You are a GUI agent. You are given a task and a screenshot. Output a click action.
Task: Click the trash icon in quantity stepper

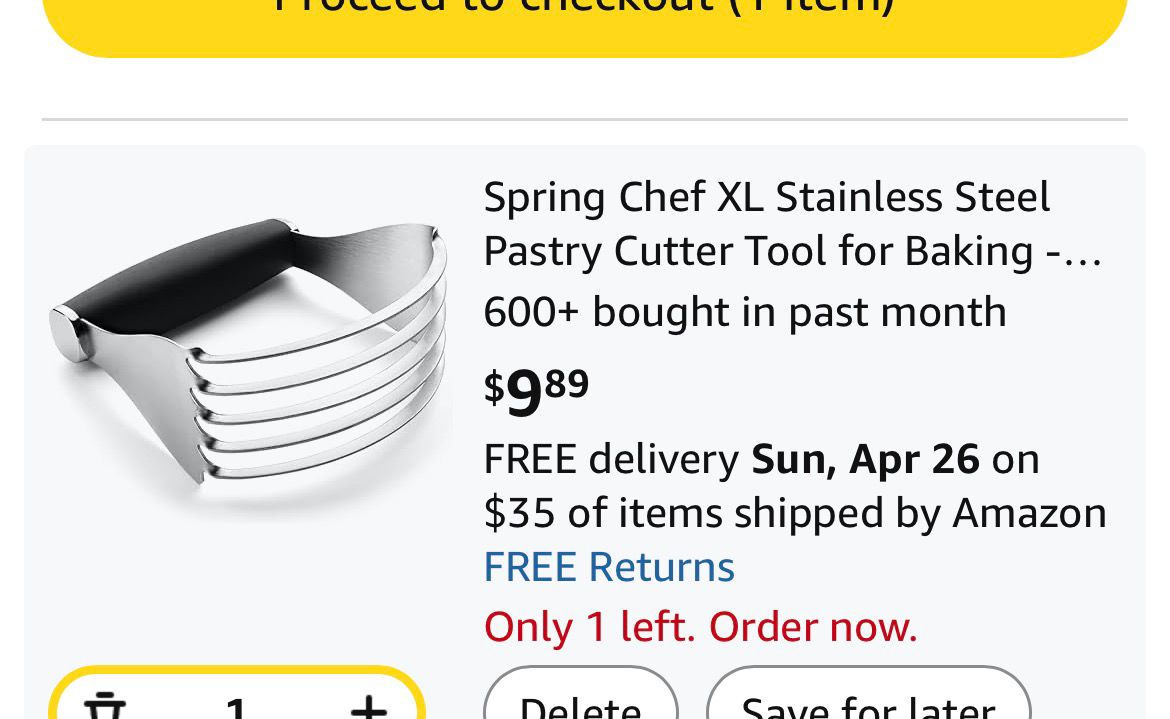coord(104,708)
